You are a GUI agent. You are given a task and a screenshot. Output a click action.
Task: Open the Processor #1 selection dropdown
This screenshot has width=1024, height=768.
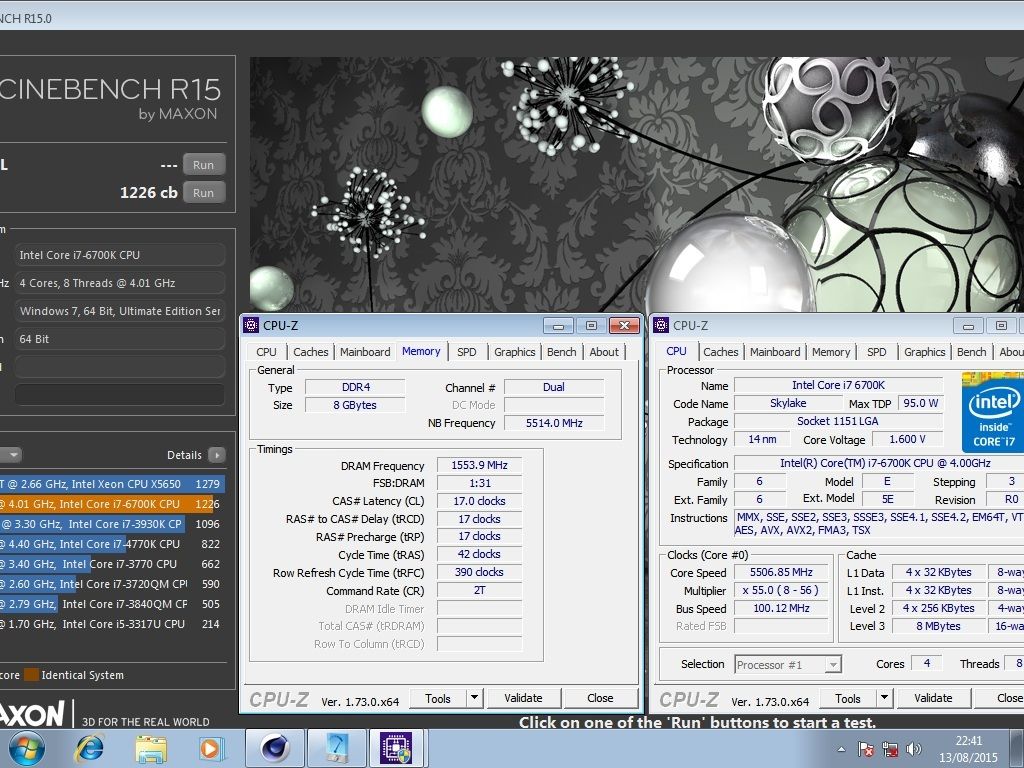tap(788, 664)
